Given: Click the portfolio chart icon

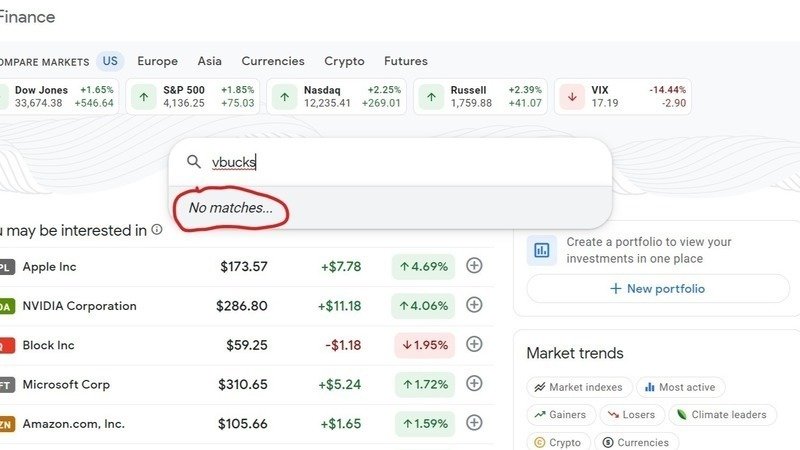Looking at the screenshot, I should tap(542, 250).
